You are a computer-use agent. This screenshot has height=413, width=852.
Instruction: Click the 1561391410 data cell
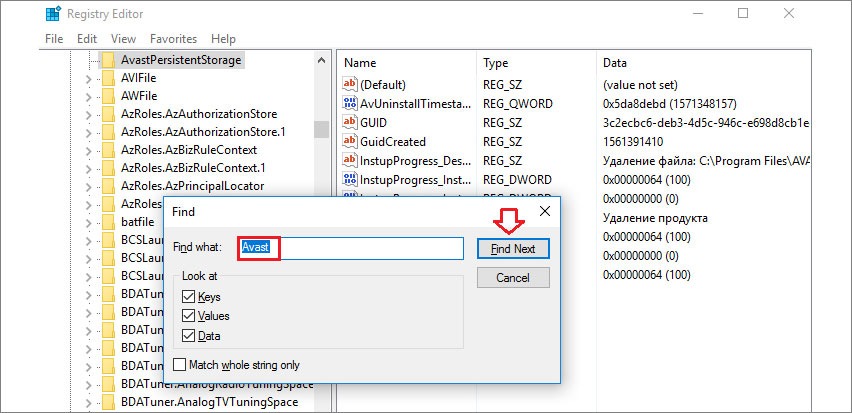tap(632, 141)
